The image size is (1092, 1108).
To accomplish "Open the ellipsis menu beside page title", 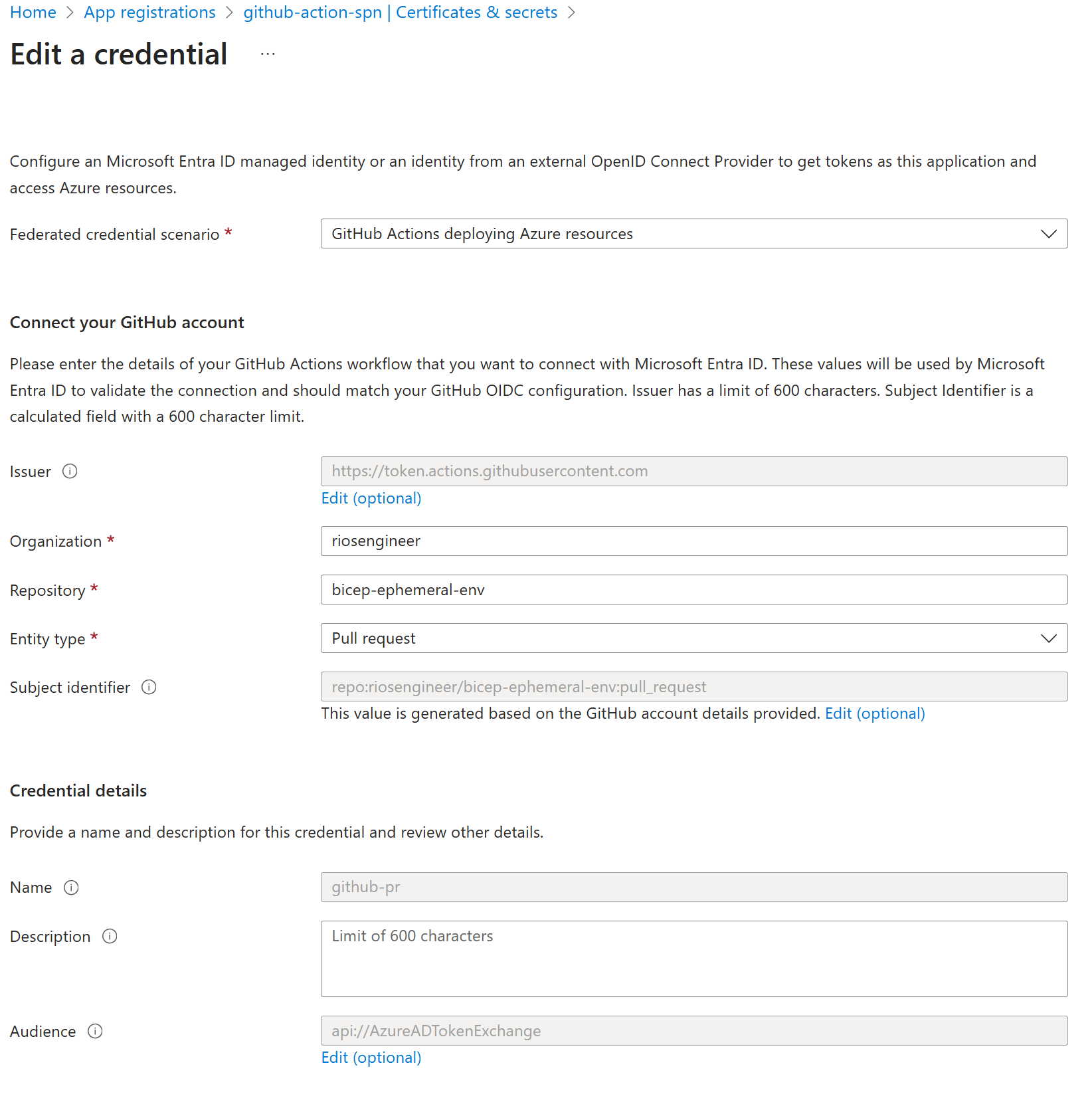I will point(268,54).
